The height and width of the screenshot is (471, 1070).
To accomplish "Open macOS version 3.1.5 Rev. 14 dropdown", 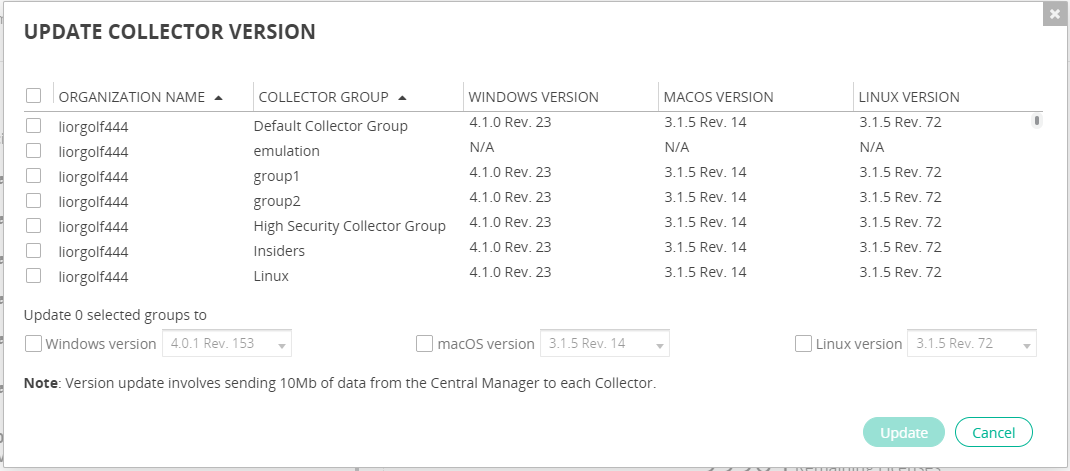I will pyautogui.click(x=605, y=344).
